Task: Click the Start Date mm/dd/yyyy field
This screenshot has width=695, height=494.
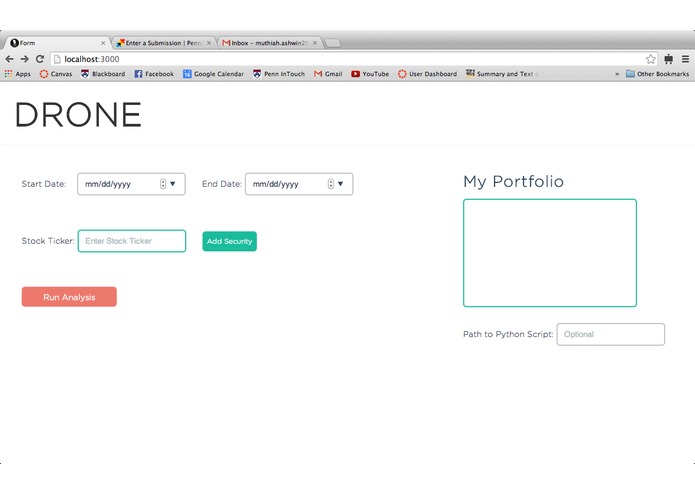Action: point(131,184)
